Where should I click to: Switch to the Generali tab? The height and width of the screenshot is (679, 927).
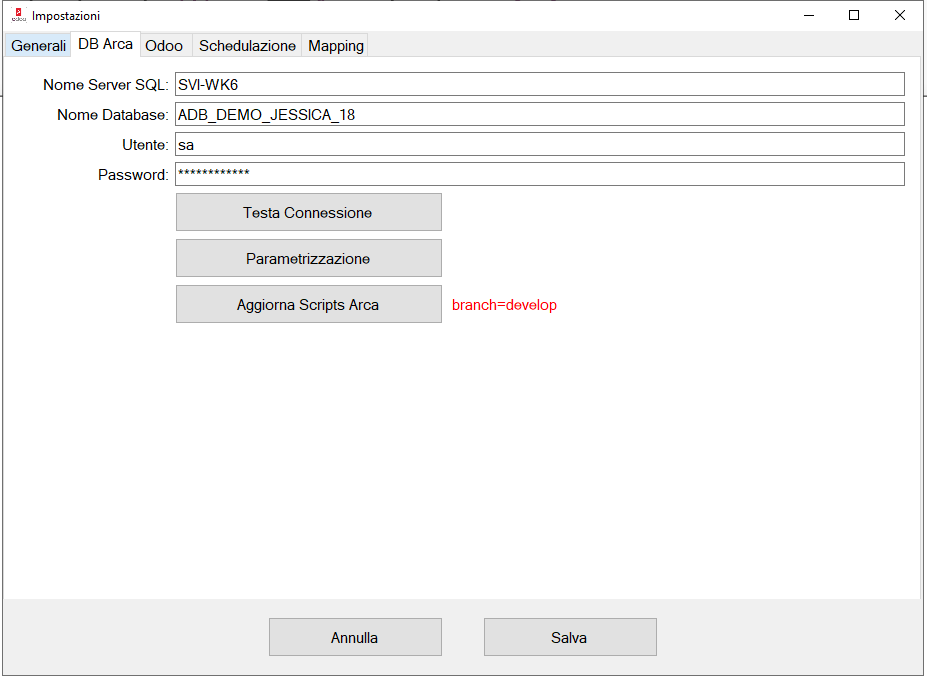click(x=38, y=46)
